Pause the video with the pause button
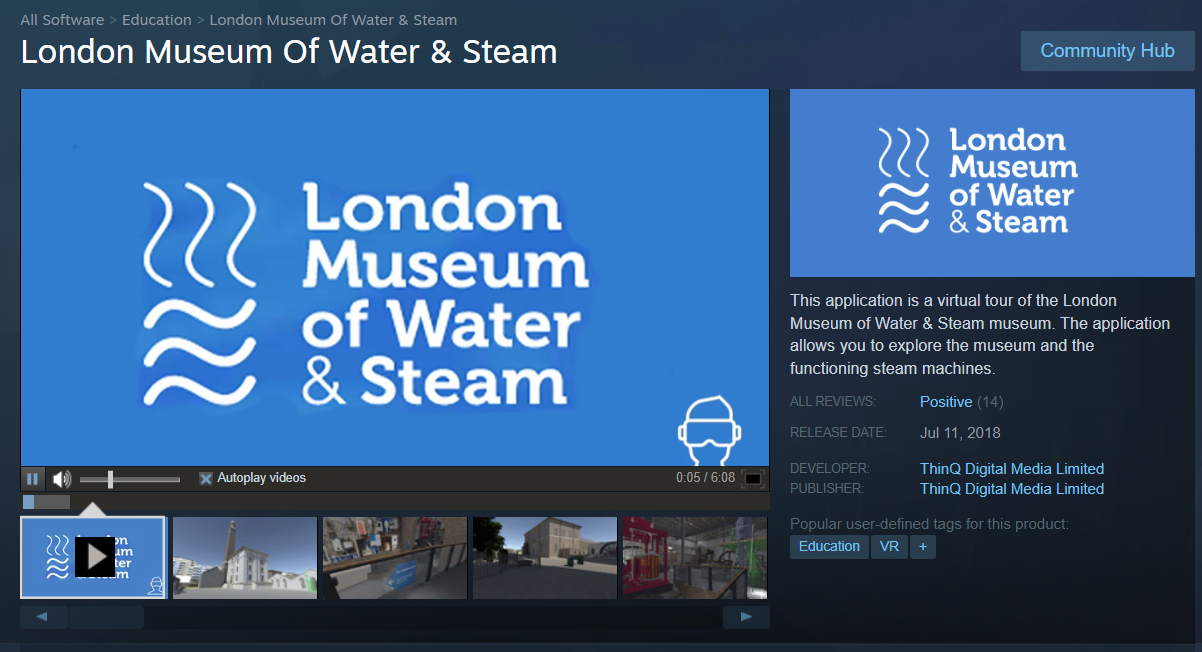The width and height of the screenshot is (1202, 652). [x=32, y=479]
